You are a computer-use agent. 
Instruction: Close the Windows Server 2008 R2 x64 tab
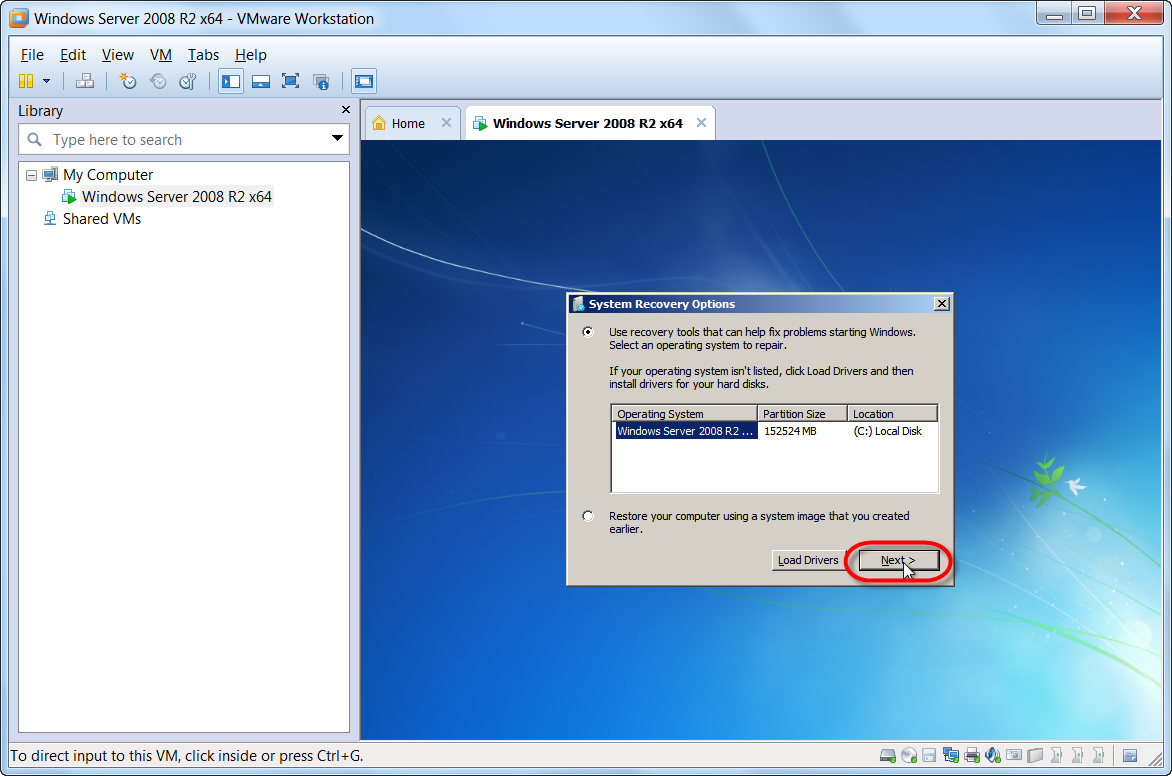701,123
